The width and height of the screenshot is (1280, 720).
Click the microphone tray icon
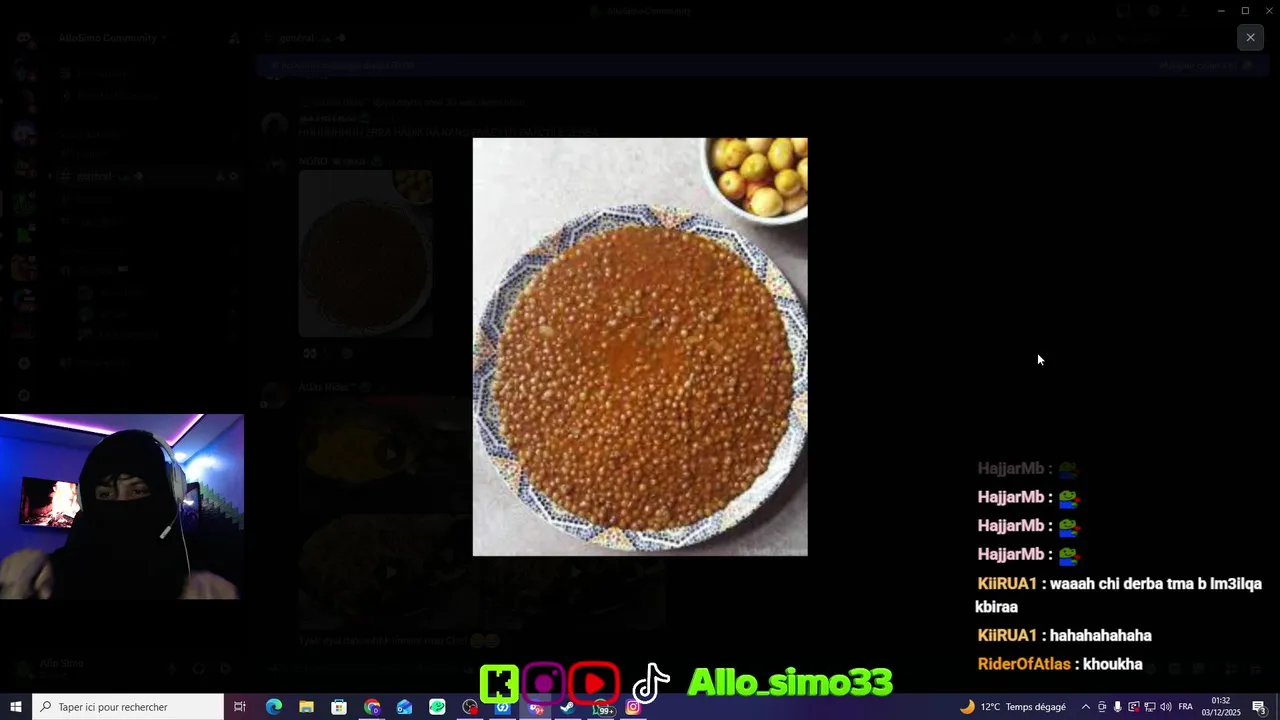[1117, 707]
